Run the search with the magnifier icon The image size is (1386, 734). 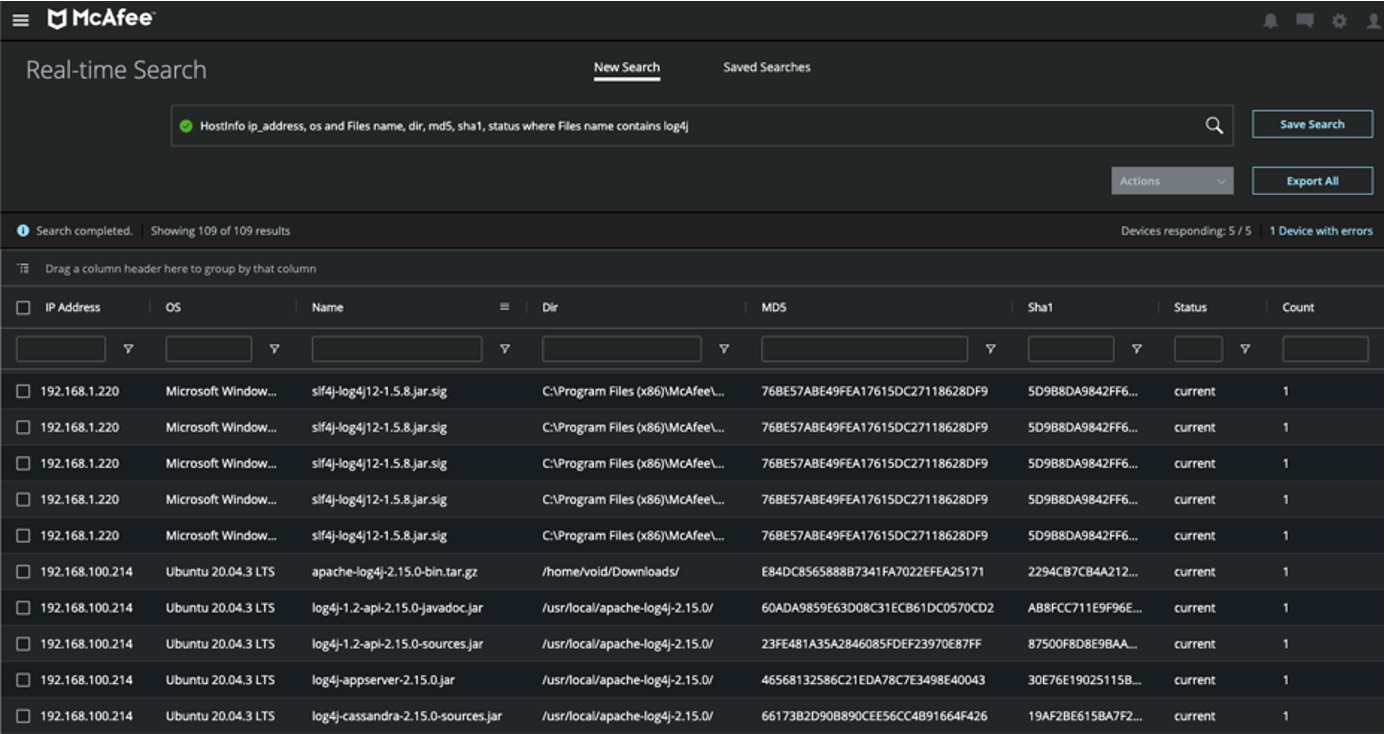coord(1214,126)
